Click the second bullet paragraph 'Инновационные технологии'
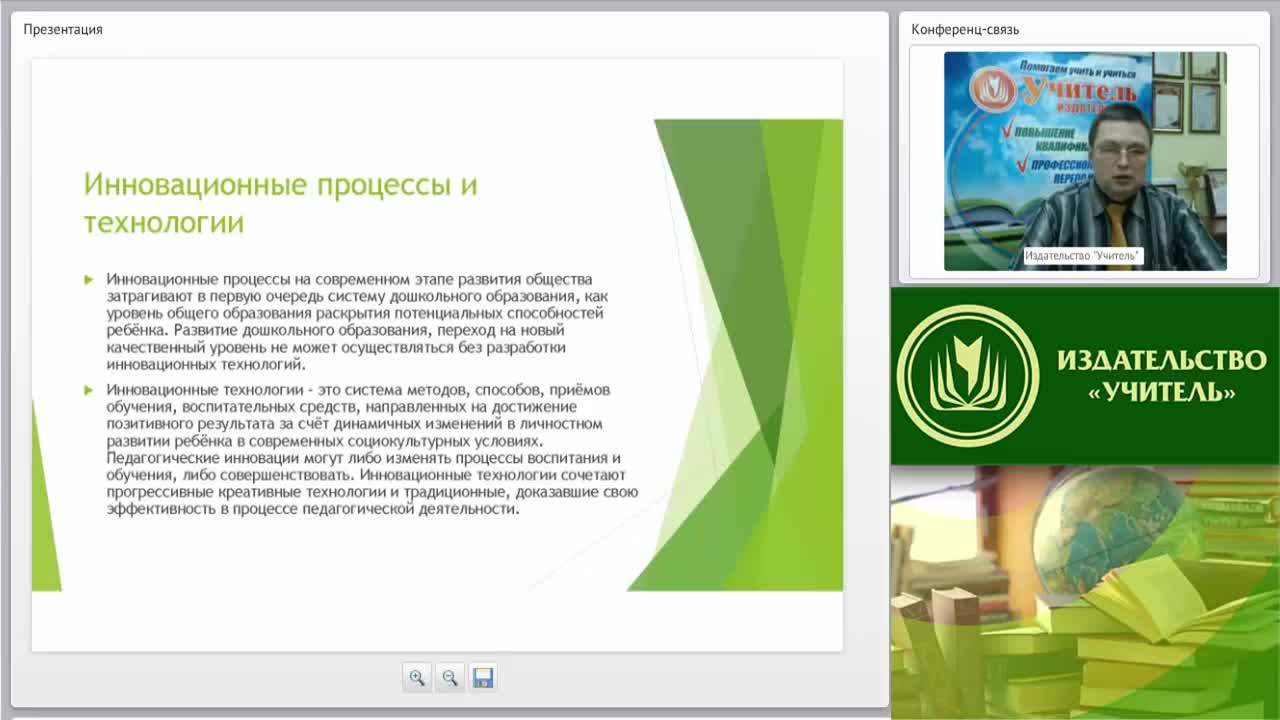 pyautogui.click(x=372, y=449)
